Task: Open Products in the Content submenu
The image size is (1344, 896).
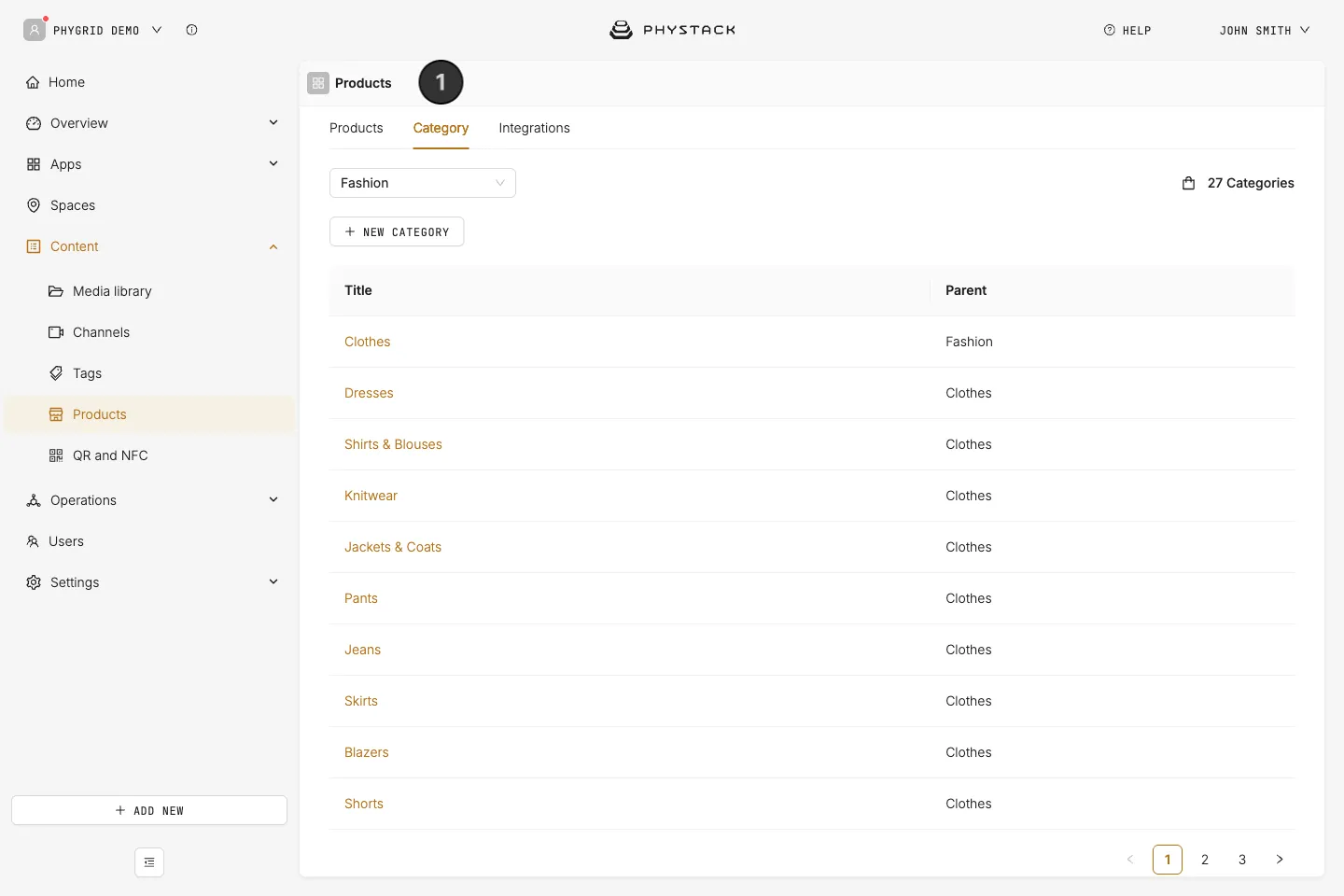Action: click(149, 414)
